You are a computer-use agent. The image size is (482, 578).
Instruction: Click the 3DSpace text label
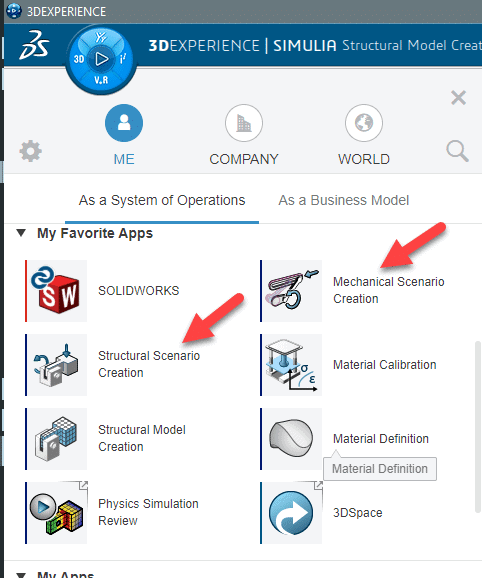(357, 513)
